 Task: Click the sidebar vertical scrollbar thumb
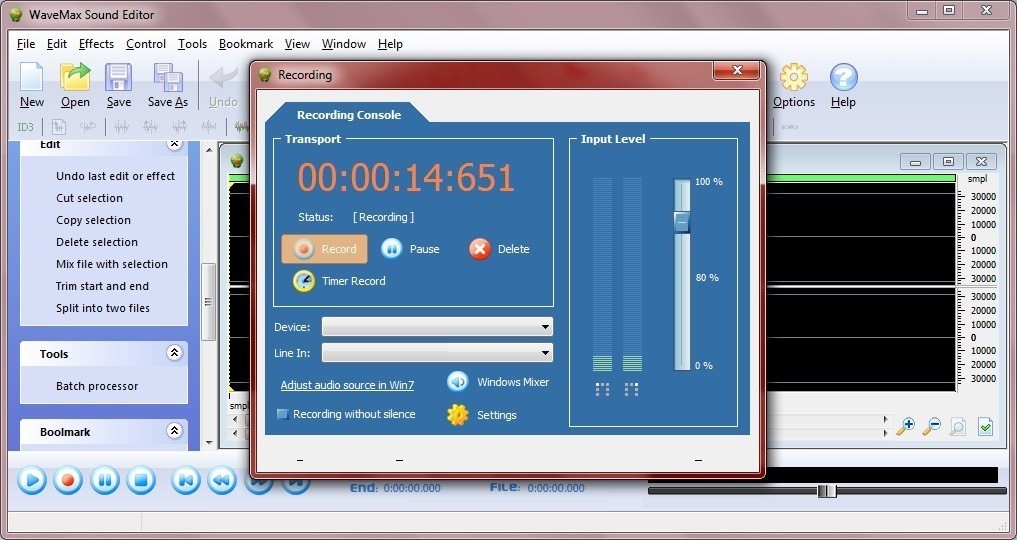click(208, 301)
